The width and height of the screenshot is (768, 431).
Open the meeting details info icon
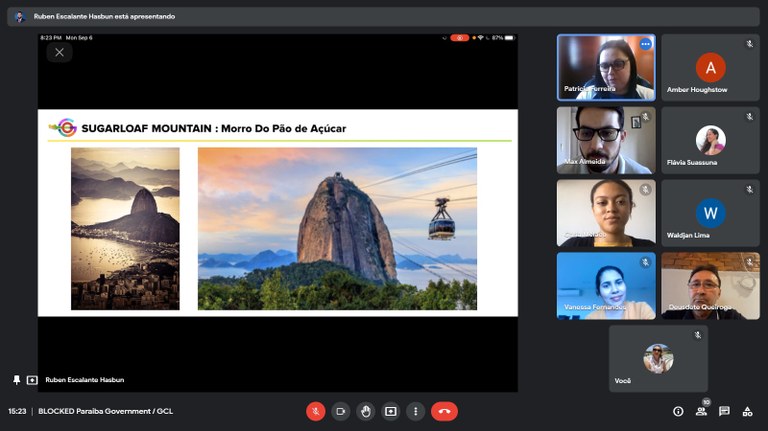click(x=678, y=411)
